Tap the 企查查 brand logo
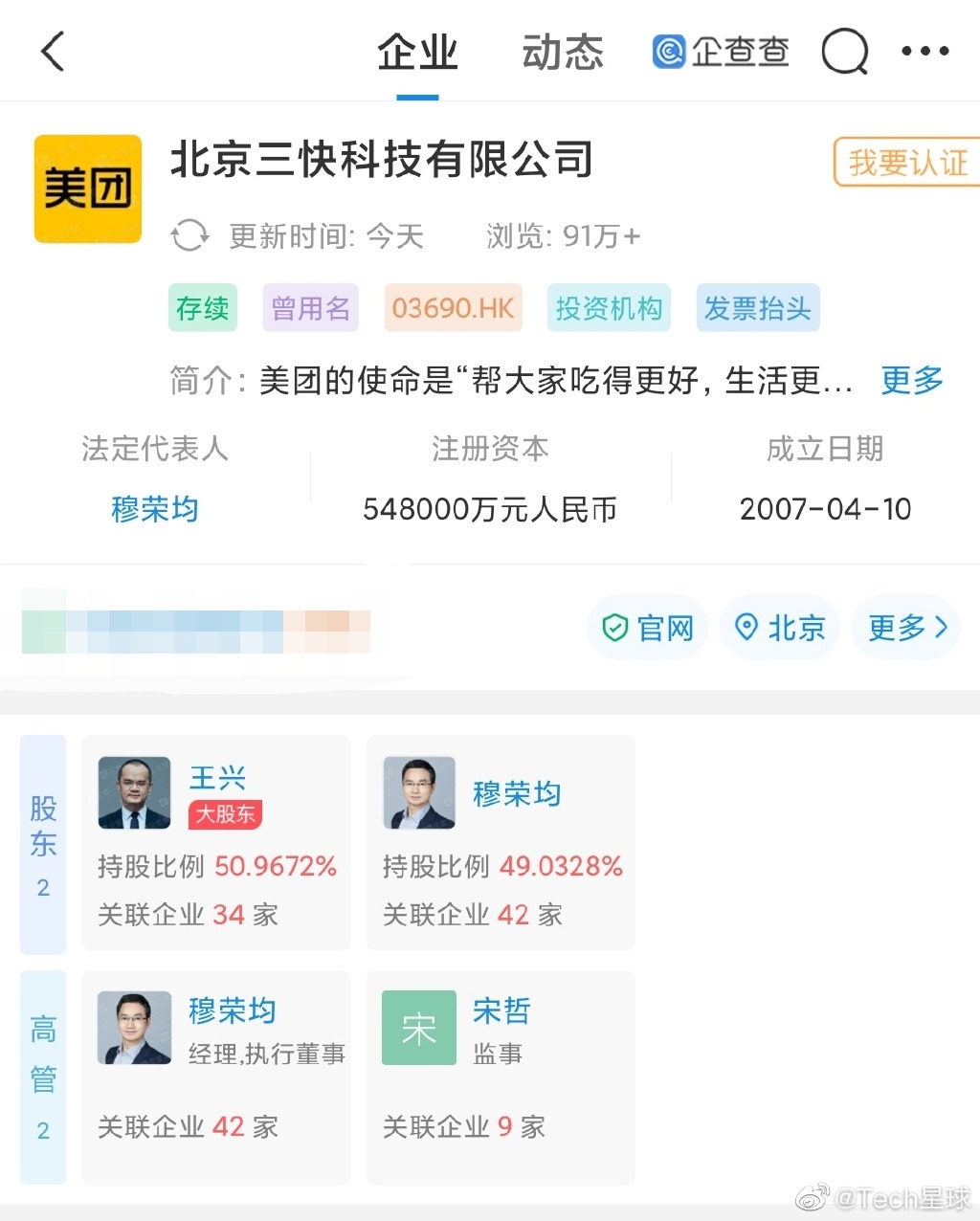The image size is (980, 1221). (x=721, y=52)
